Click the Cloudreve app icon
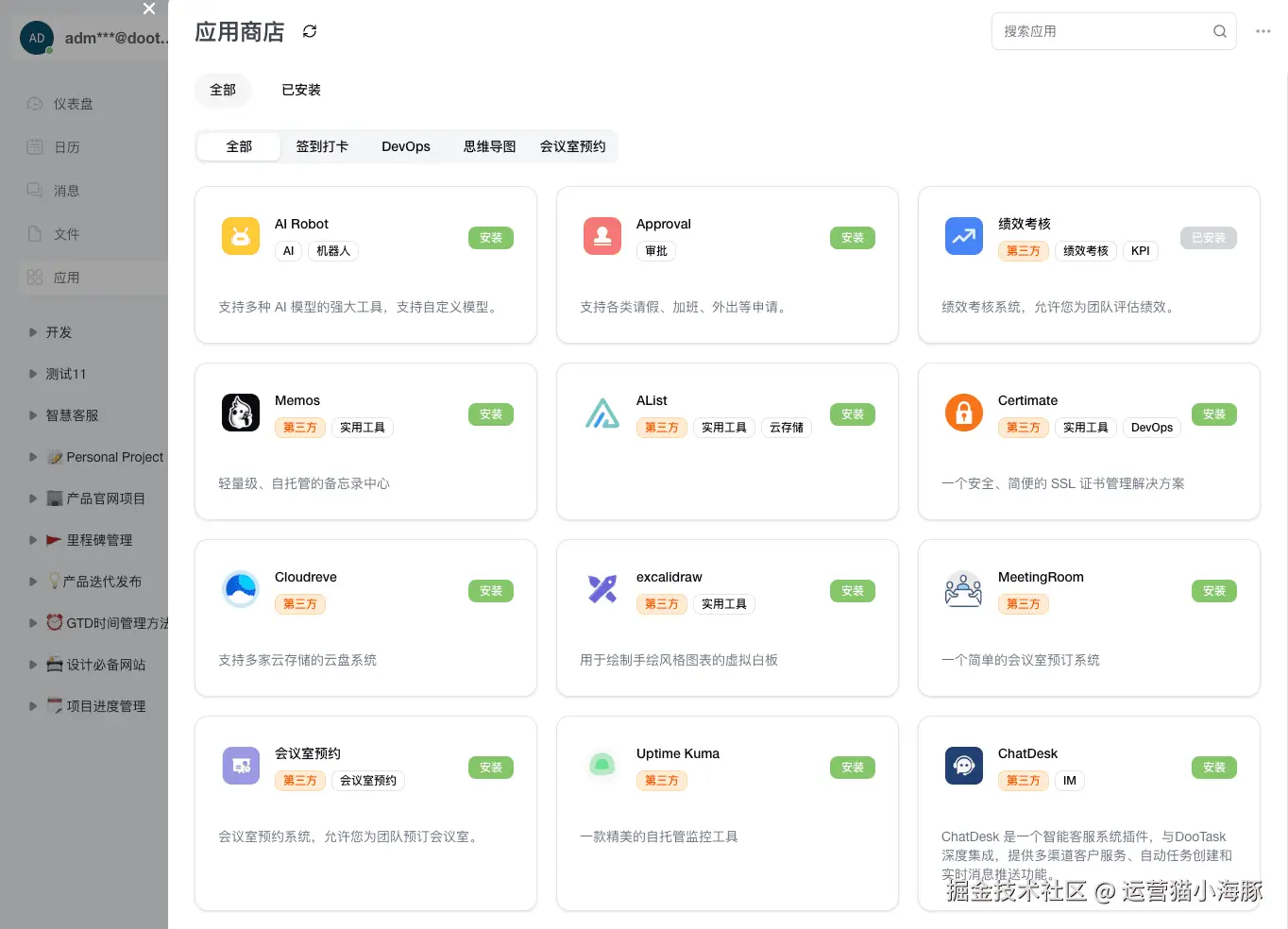This screenshot has width=1288, height=929. (241, 589)
